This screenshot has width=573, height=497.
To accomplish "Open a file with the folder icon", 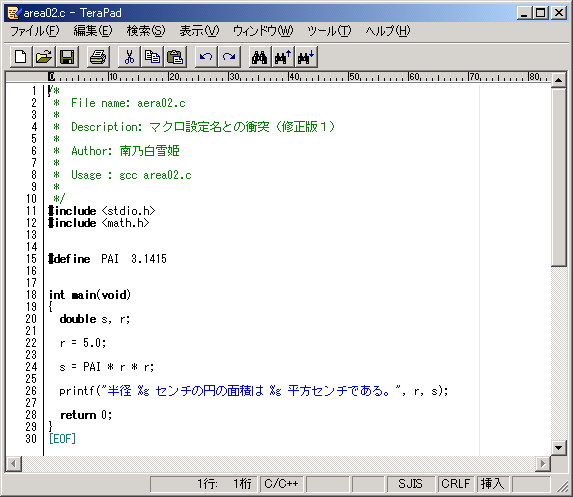I will point(44,57).
